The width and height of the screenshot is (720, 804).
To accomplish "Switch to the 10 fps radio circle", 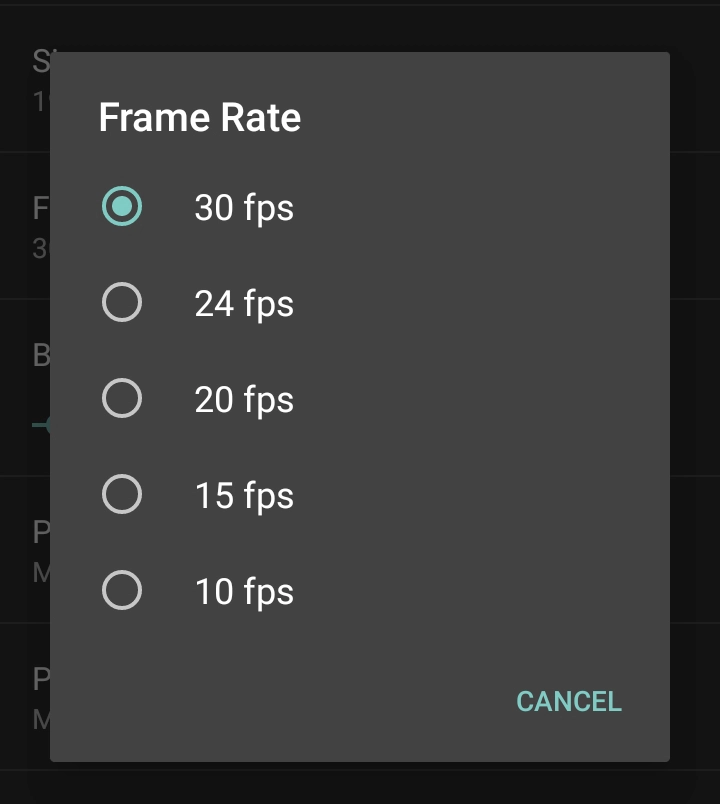I will tap(122, 591).
